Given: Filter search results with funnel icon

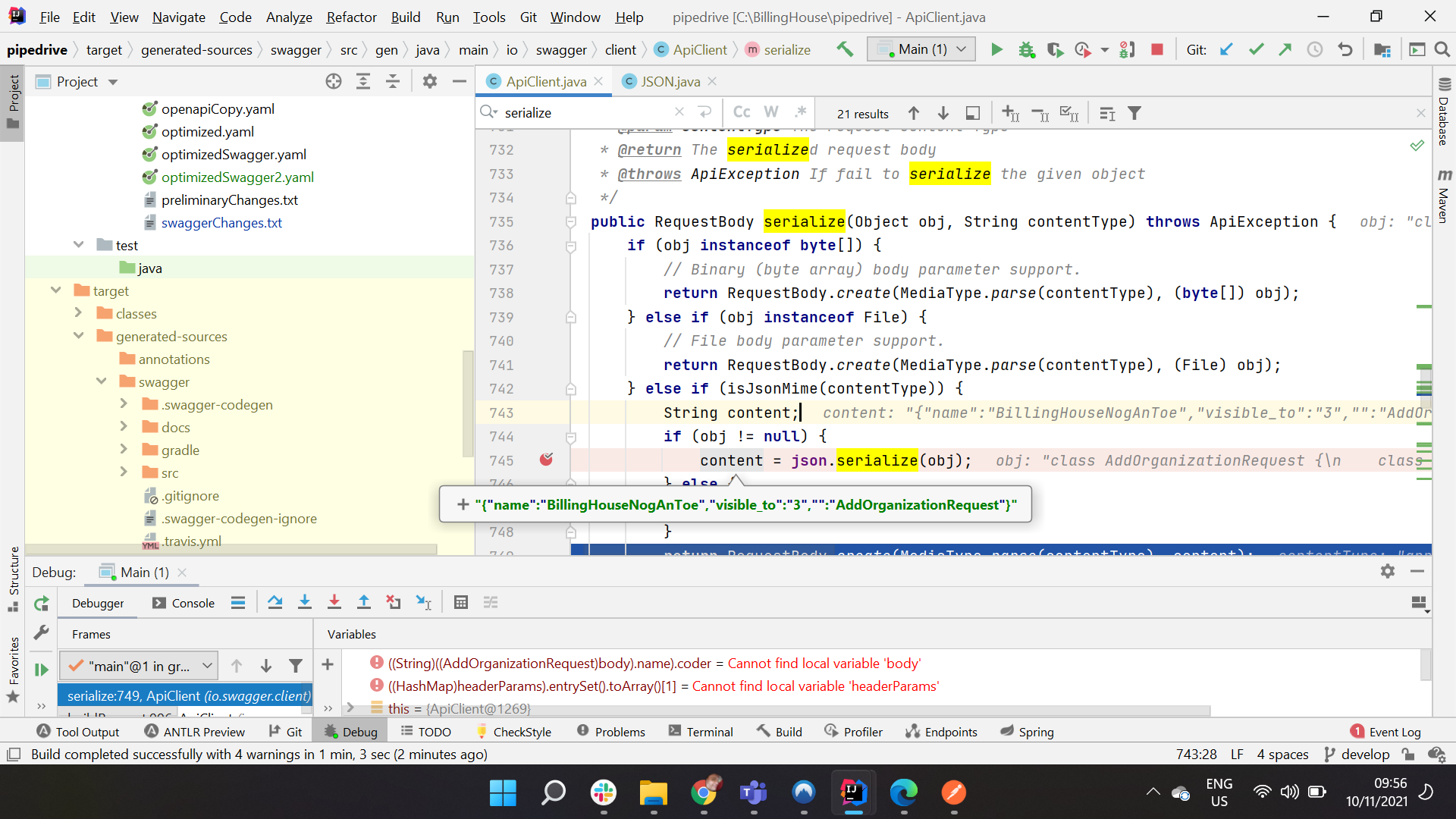Looking at the screenshot, I should [1134, 114].
